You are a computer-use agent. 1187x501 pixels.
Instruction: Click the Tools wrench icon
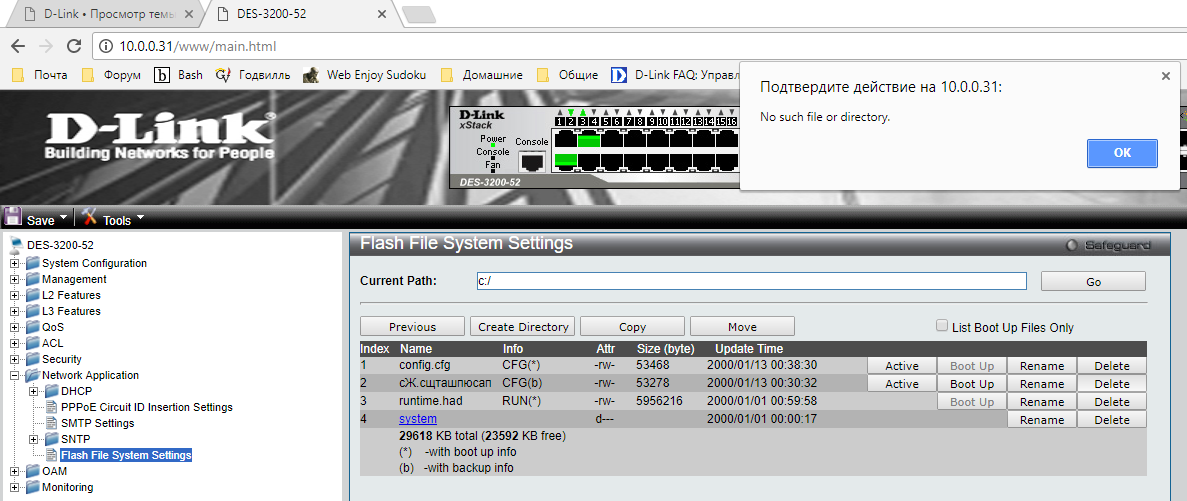(89, 217)
